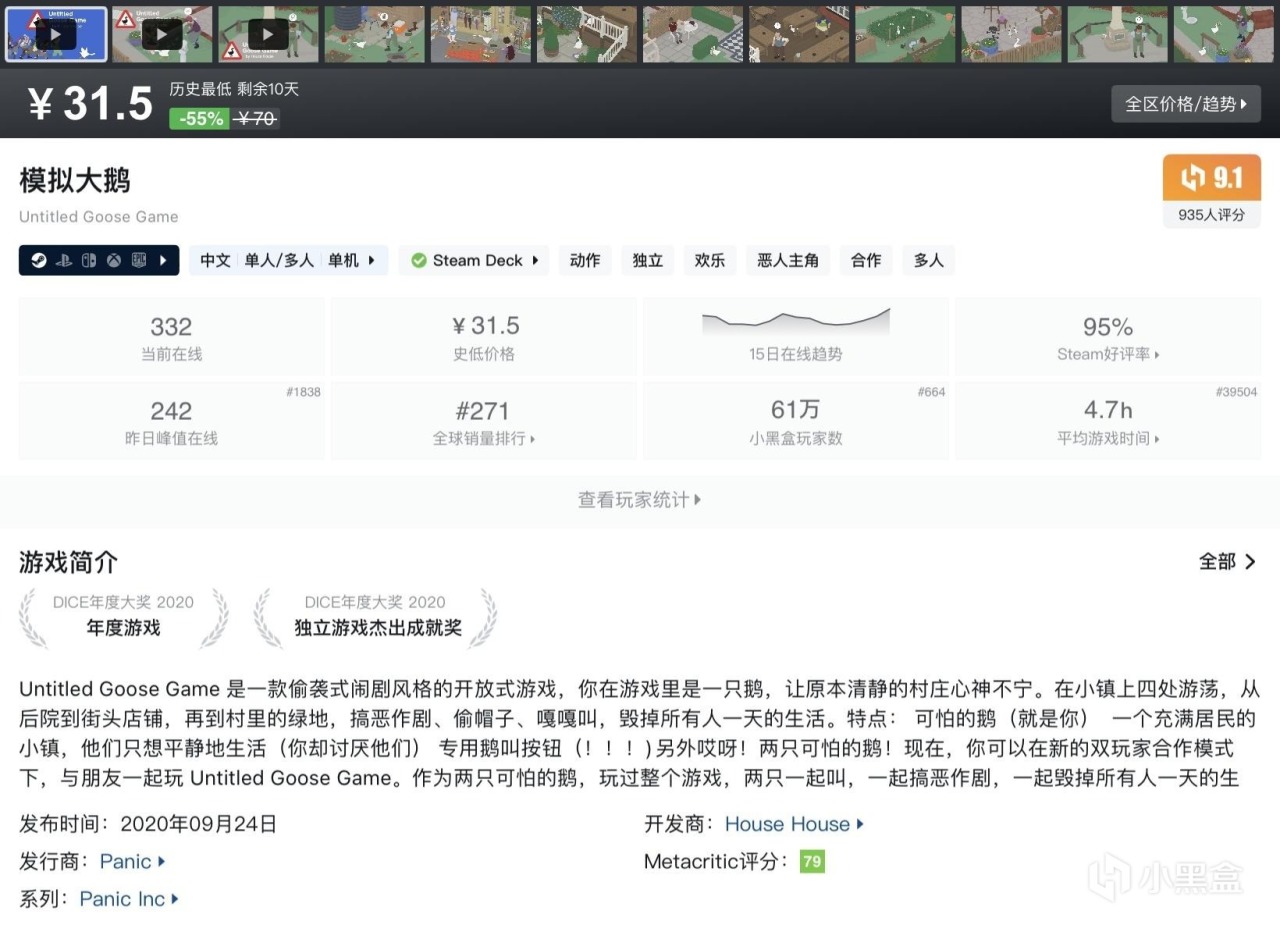Click the -55% discount badge

coord(199,118)
